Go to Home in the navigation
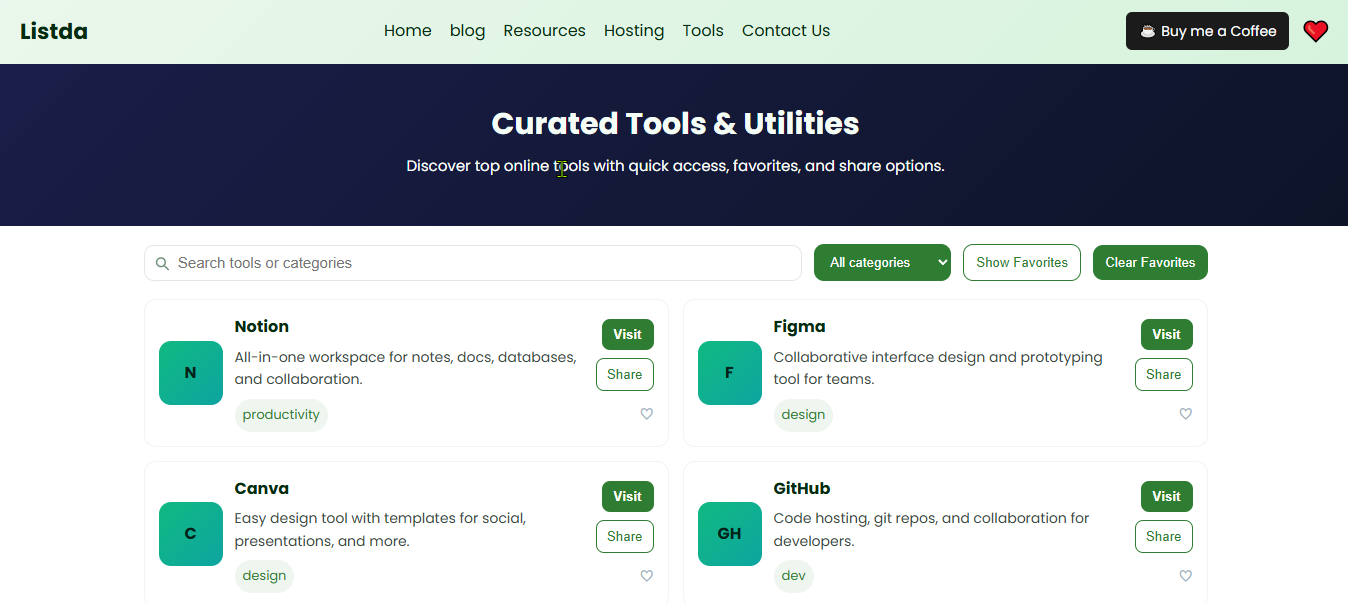The image size is (1348, 603). (x=408, y=31)
